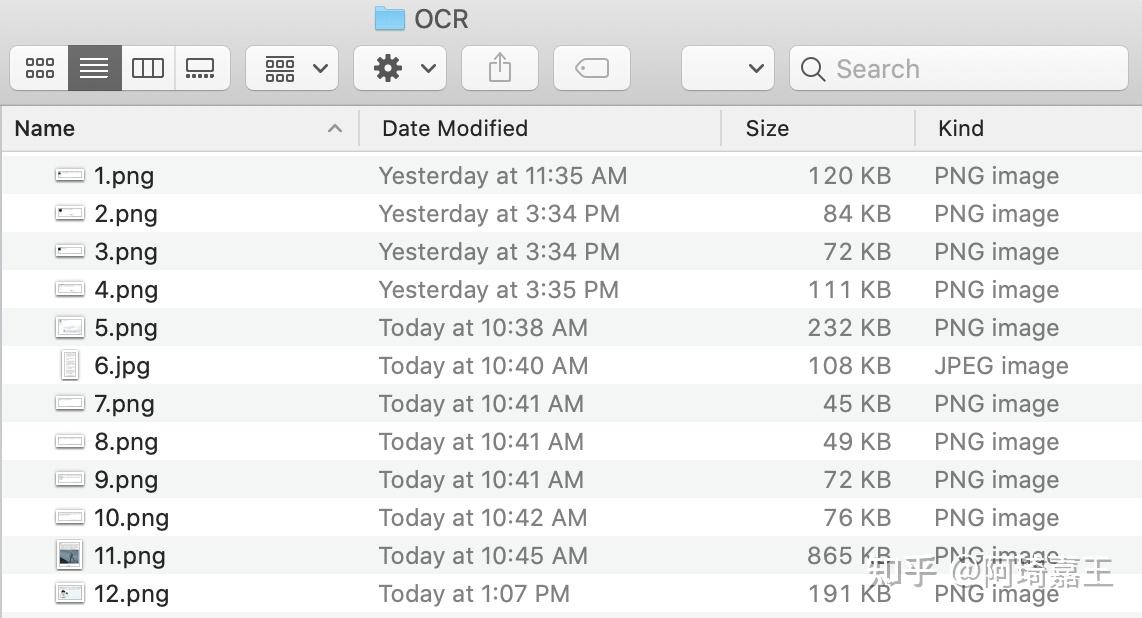Sort files by Date Modified column
Viewport: 1142px width, 618px height.
pyautogui.click(x=455, y=128)
